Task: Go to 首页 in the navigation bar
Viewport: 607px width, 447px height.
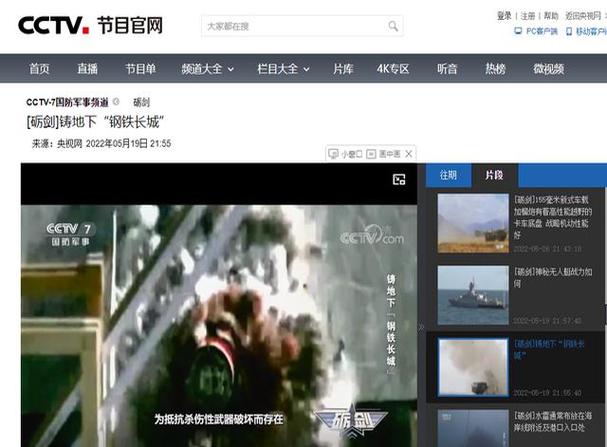Action: [39, 69]
